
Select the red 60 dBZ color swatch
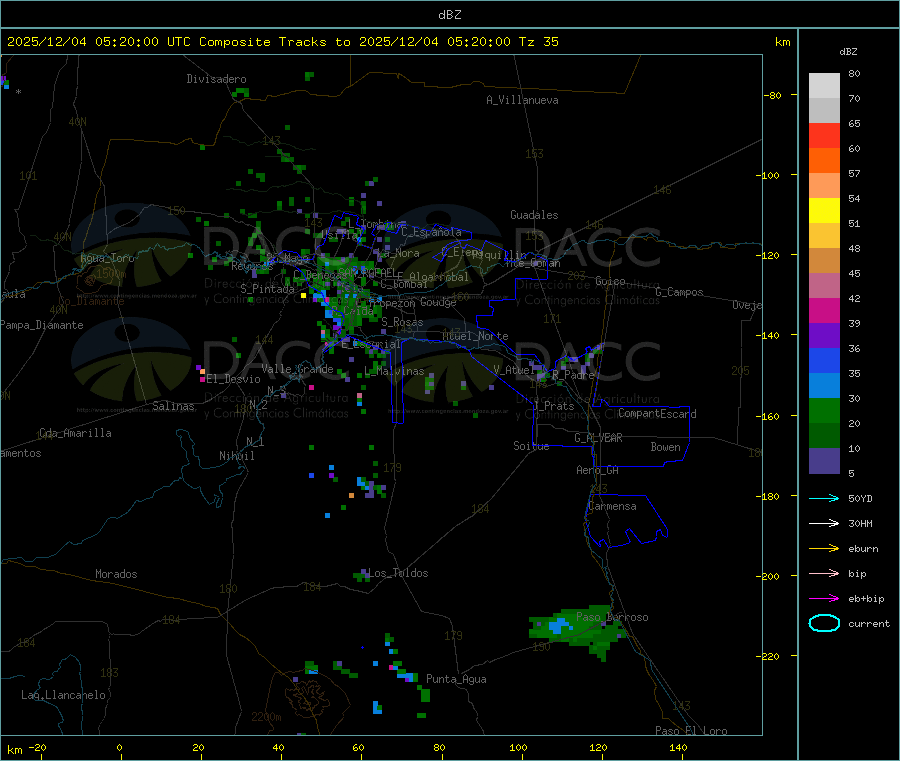pyautogui.click(x=824, y=135)
